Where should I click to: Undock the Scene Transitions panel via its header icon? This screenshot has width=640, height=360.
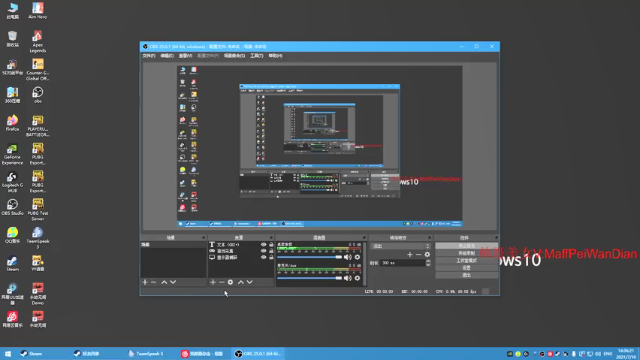click(429, 238)
